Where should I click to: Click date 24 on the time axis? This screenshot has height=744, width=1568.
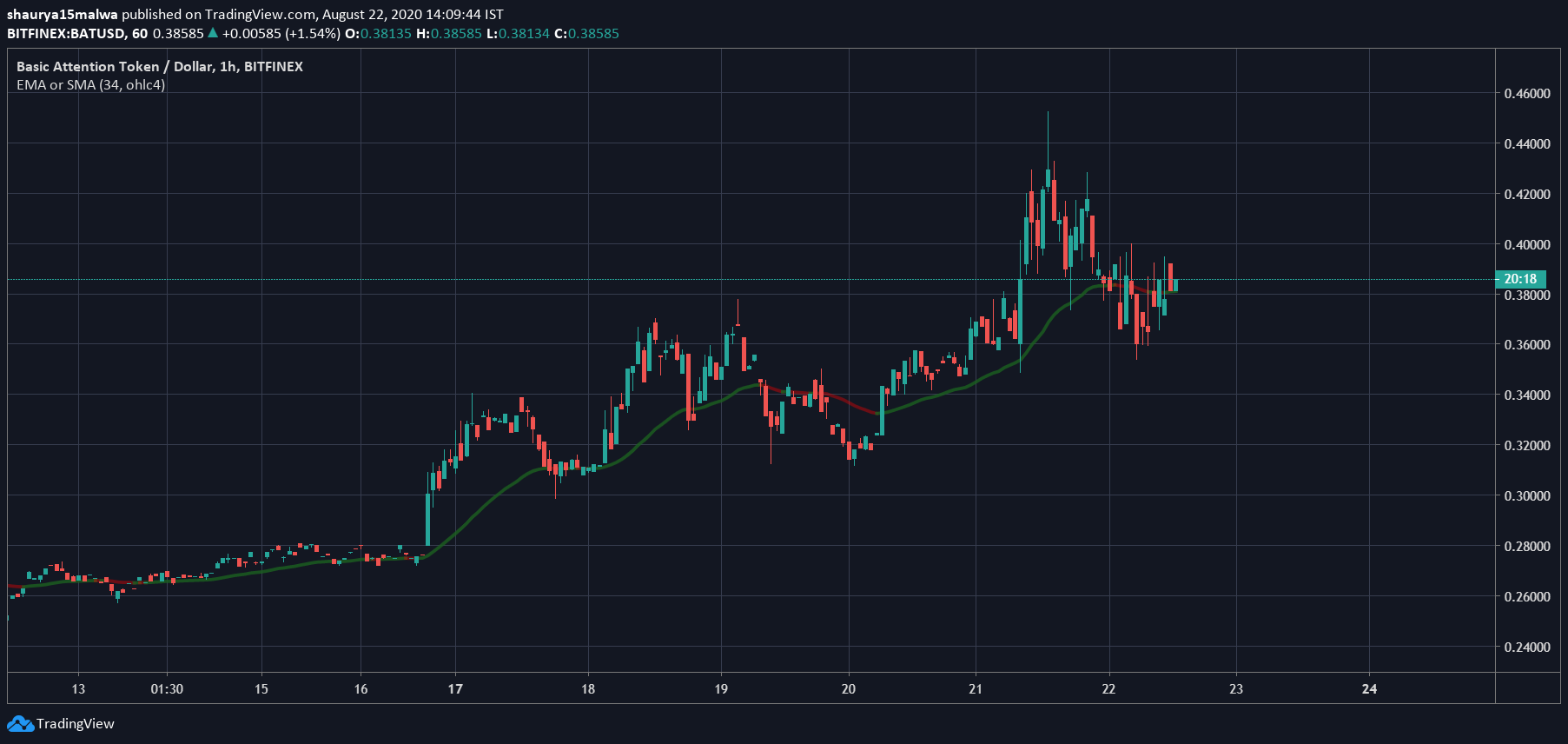tap(1369, 688)
